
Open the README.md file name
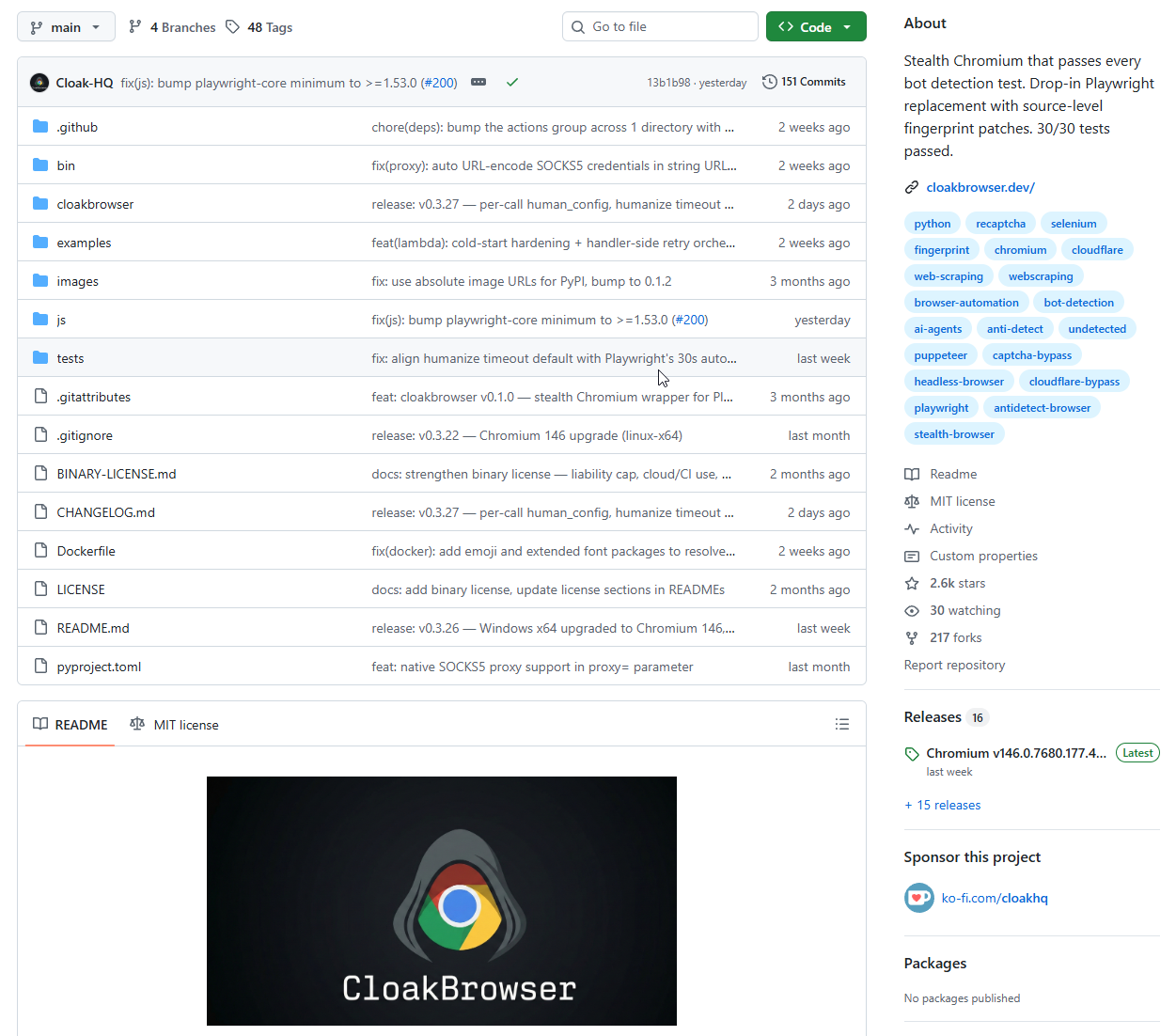93,628
